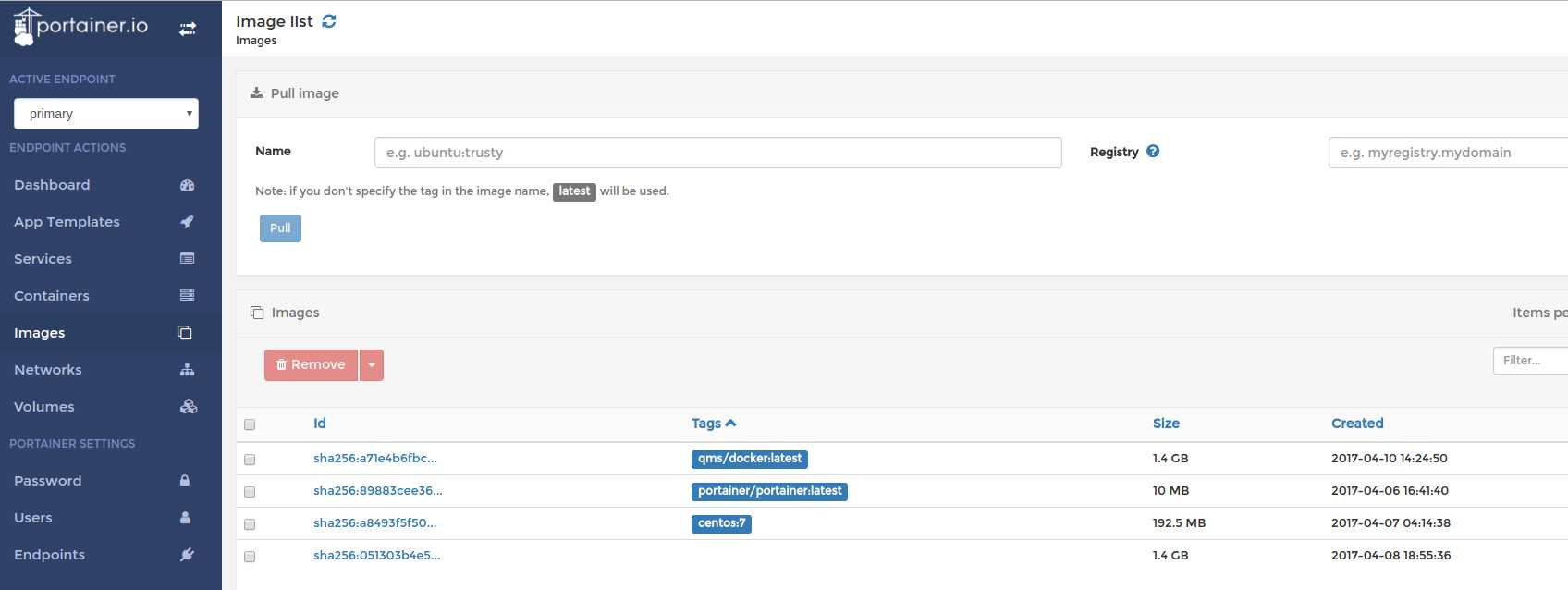Open the primary endpoint dropdown
This screenshot has height=590, width=1568.
click(106, 114)
